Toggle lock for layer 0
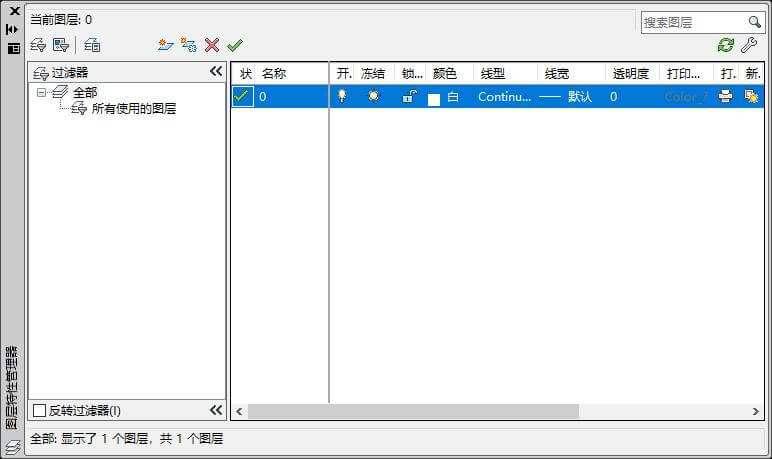This screenshot has width=772, height=459. pyautogui.click(x=410, y=96)
